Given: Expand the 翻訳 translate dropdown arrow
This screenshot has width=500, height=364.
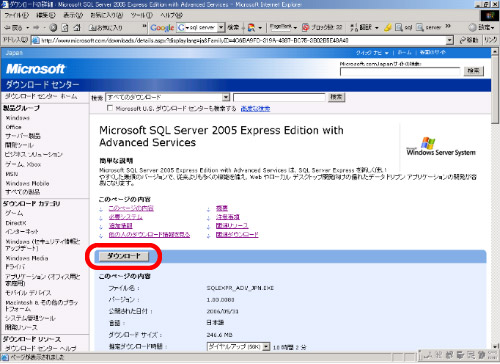Looking at the screenshot, I should (x=377, y=28).
